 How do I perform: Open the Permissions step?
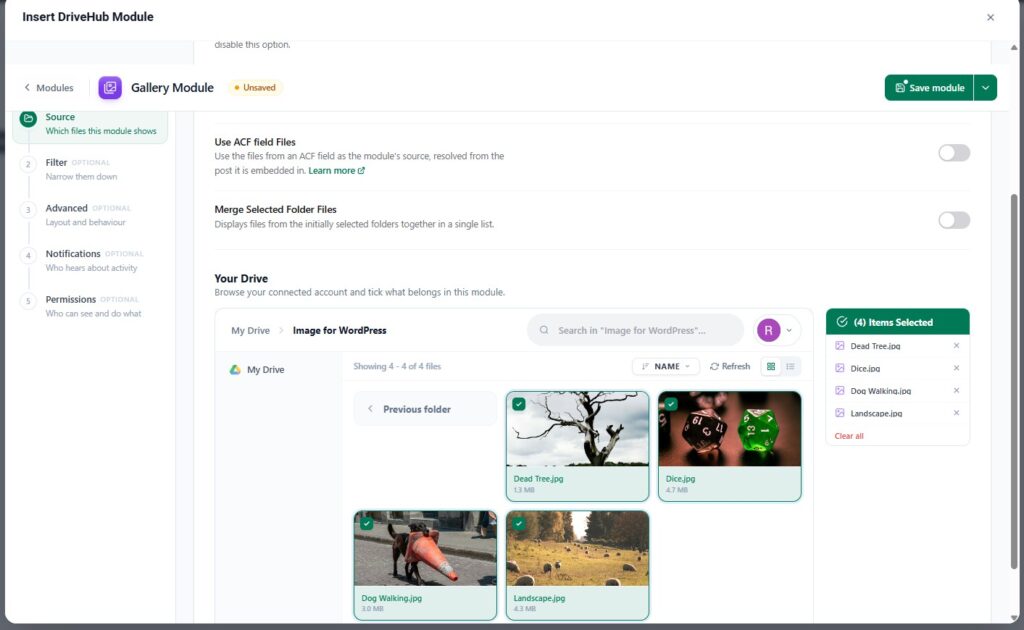pos(91,306)
